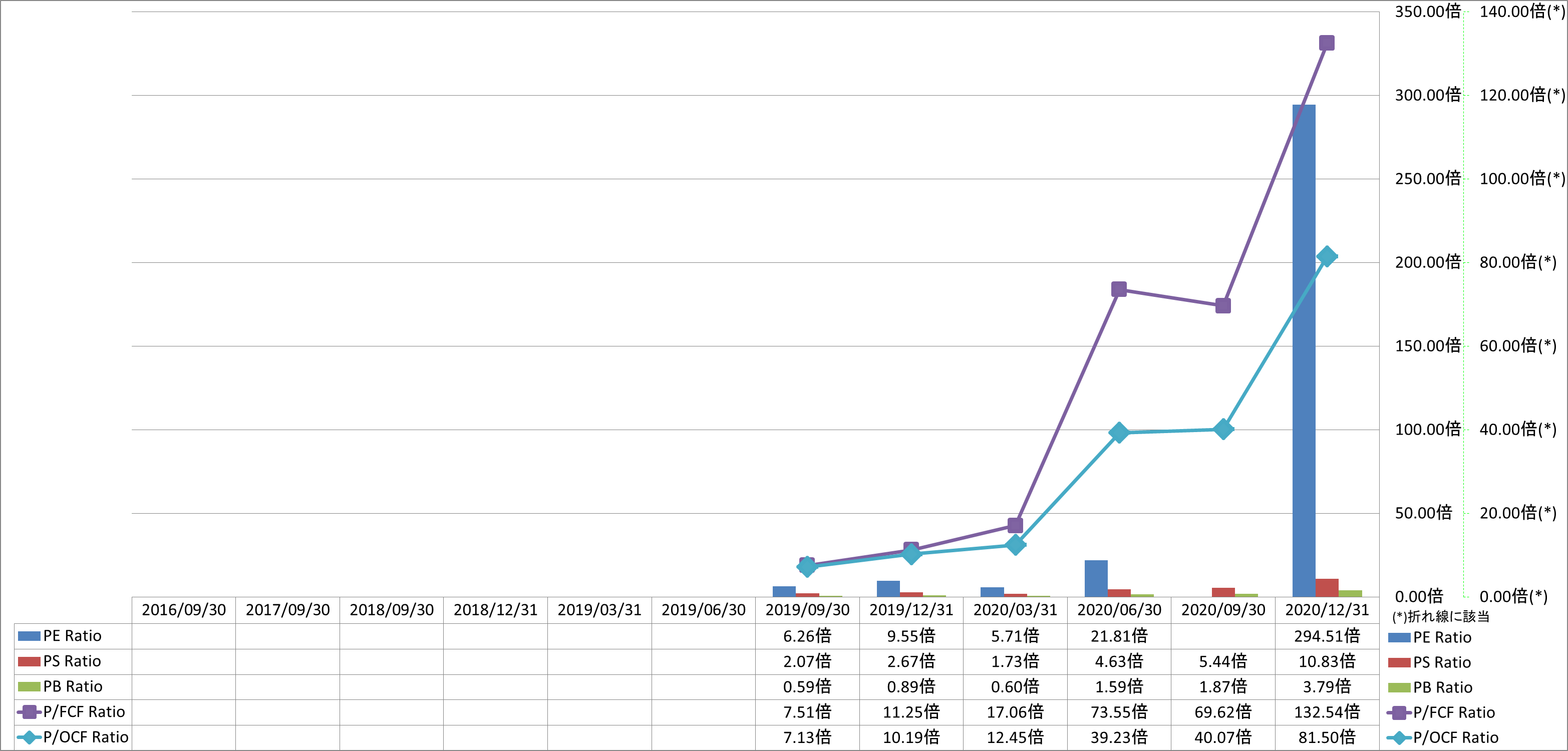
Task: Click the PB Ratio row label in the data table
Action: (x=73, y=686)
